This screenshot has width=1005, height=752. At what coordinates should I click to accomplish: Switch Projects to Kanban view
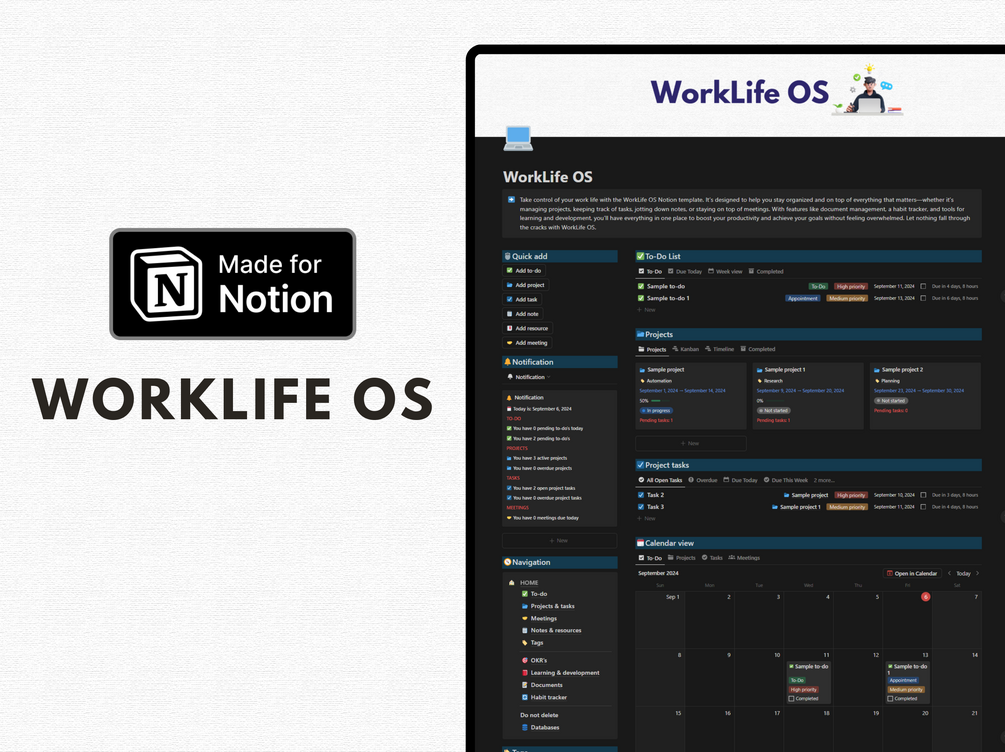coord(685,349)
